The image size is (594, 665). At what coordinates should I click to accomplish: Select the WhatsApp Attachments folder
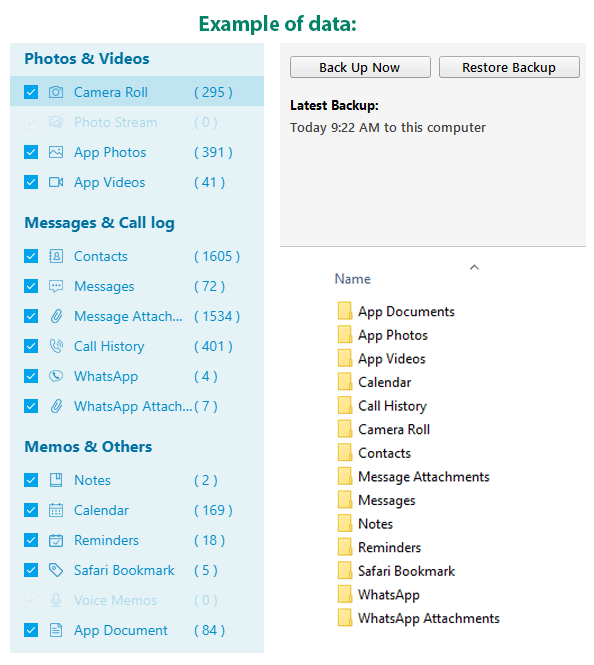coord(419,618)
